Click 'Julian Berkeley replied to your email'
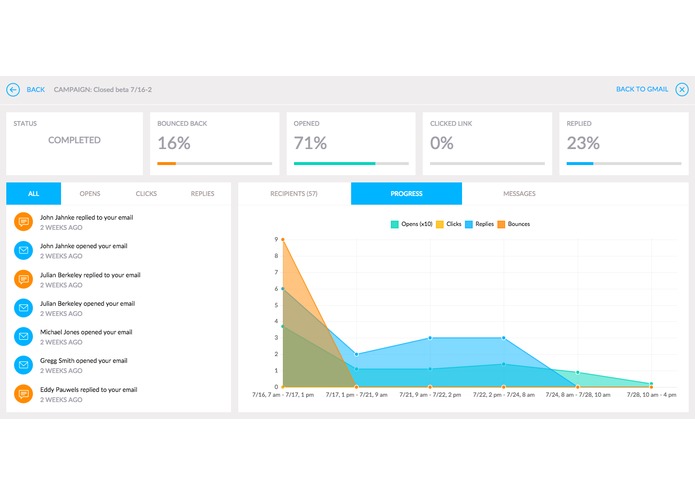 [x=90, y=275]
